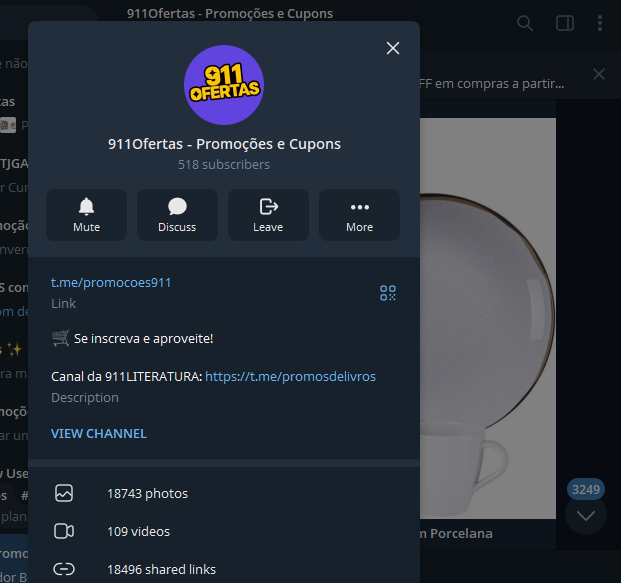
Task: Open the 911 Ofertas channel avatar
Action: pos(224,85)
